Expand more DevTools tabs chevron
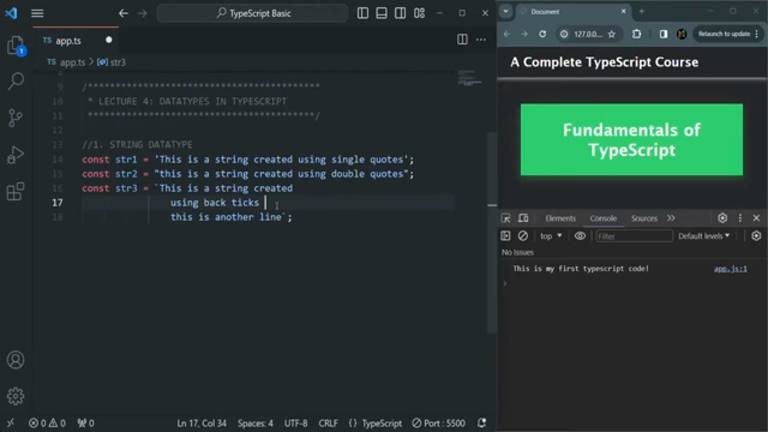 tap(671, 218)
